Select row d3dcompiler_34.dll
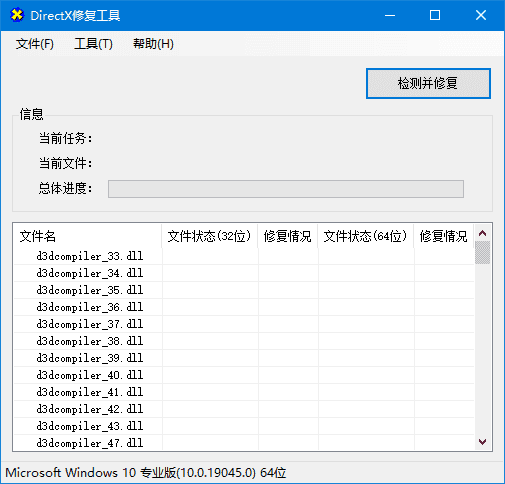The height and width of the screenshot is (484, 505). point(244,273)
